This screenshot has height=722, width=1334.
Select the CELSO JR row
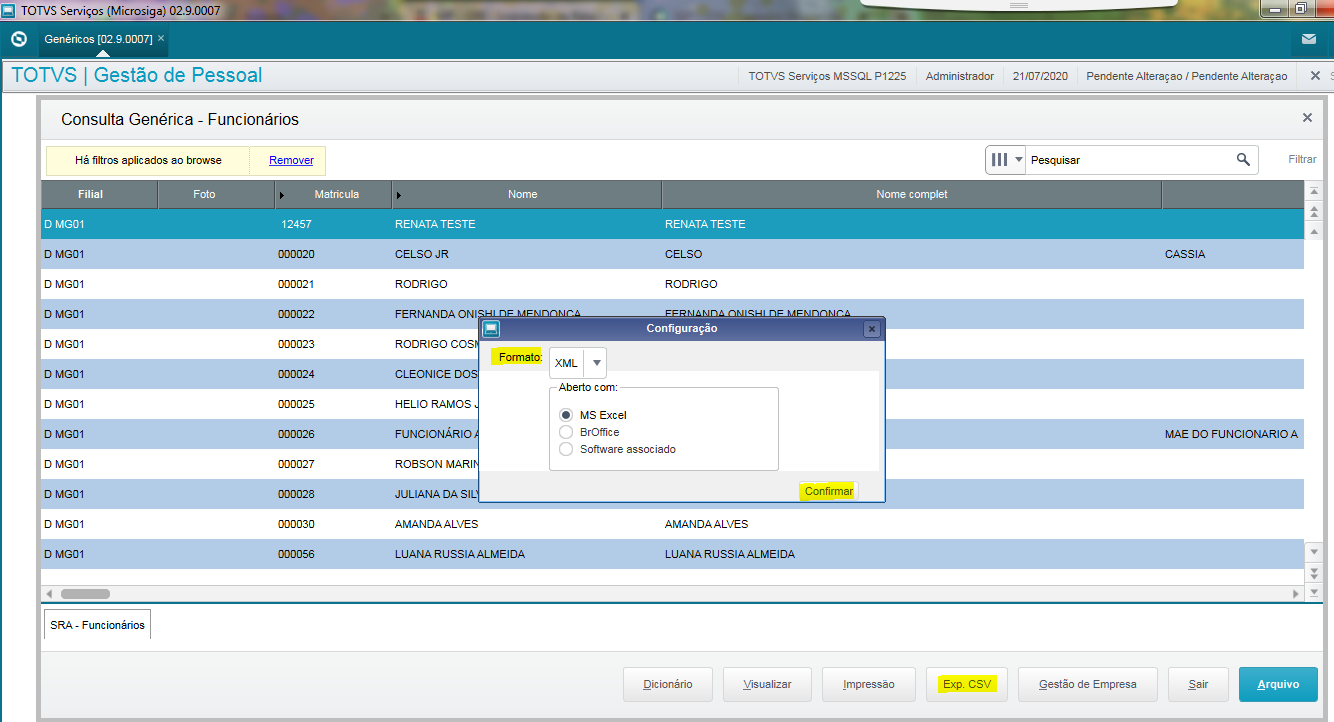click(x=672, y=254)
